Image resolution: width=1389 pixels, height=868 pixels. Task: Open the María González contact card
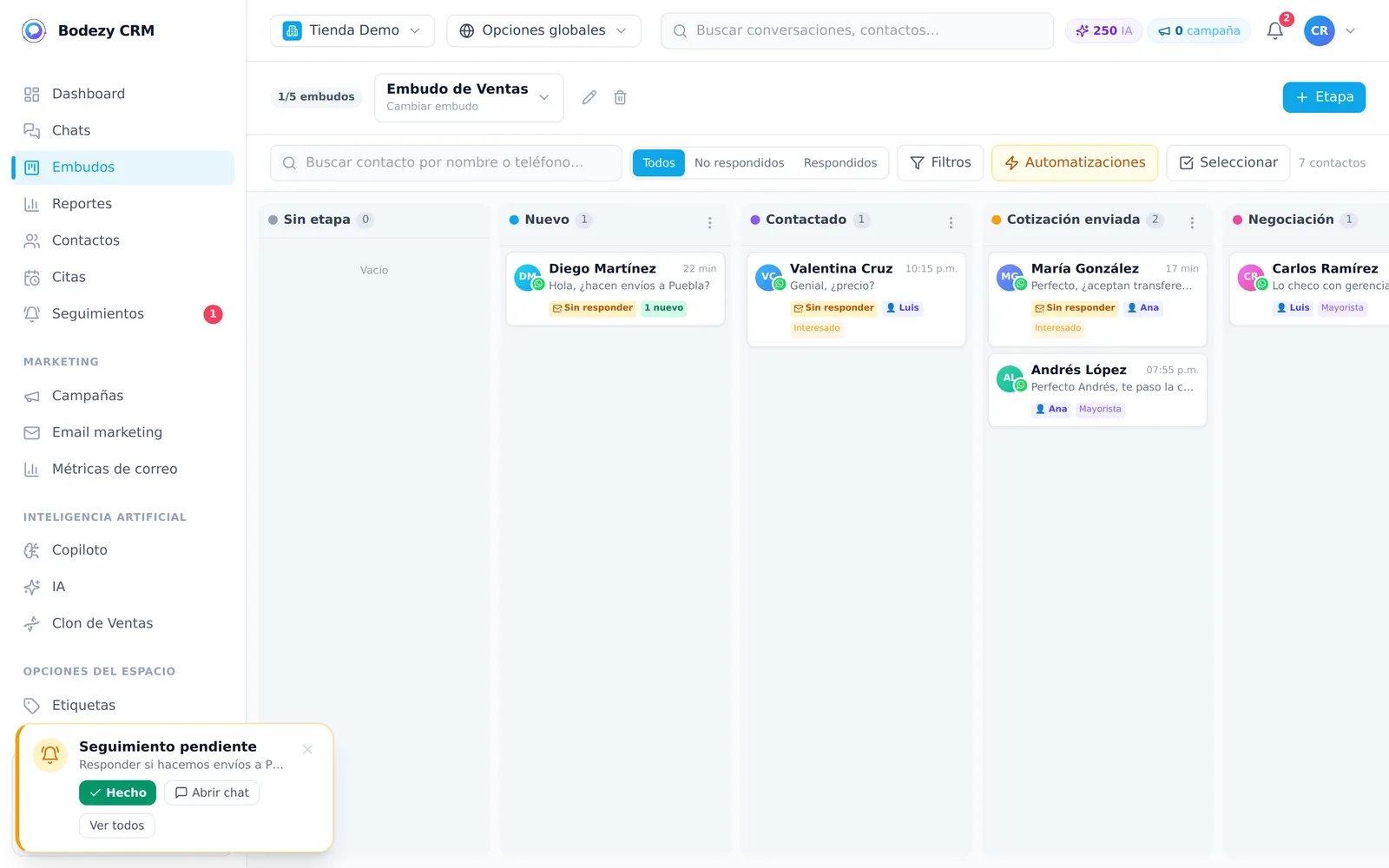(x=1097, y=299)
